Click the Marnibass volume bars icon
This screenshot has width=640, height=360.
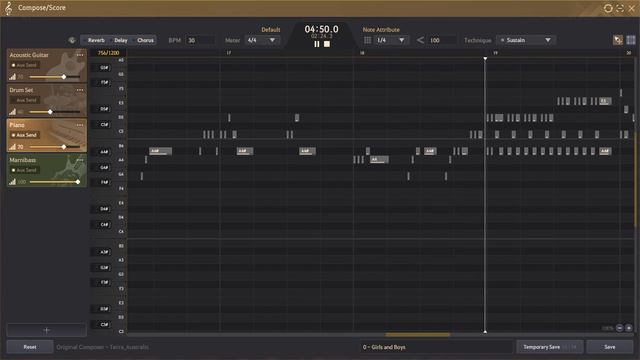tap(13, 182)
